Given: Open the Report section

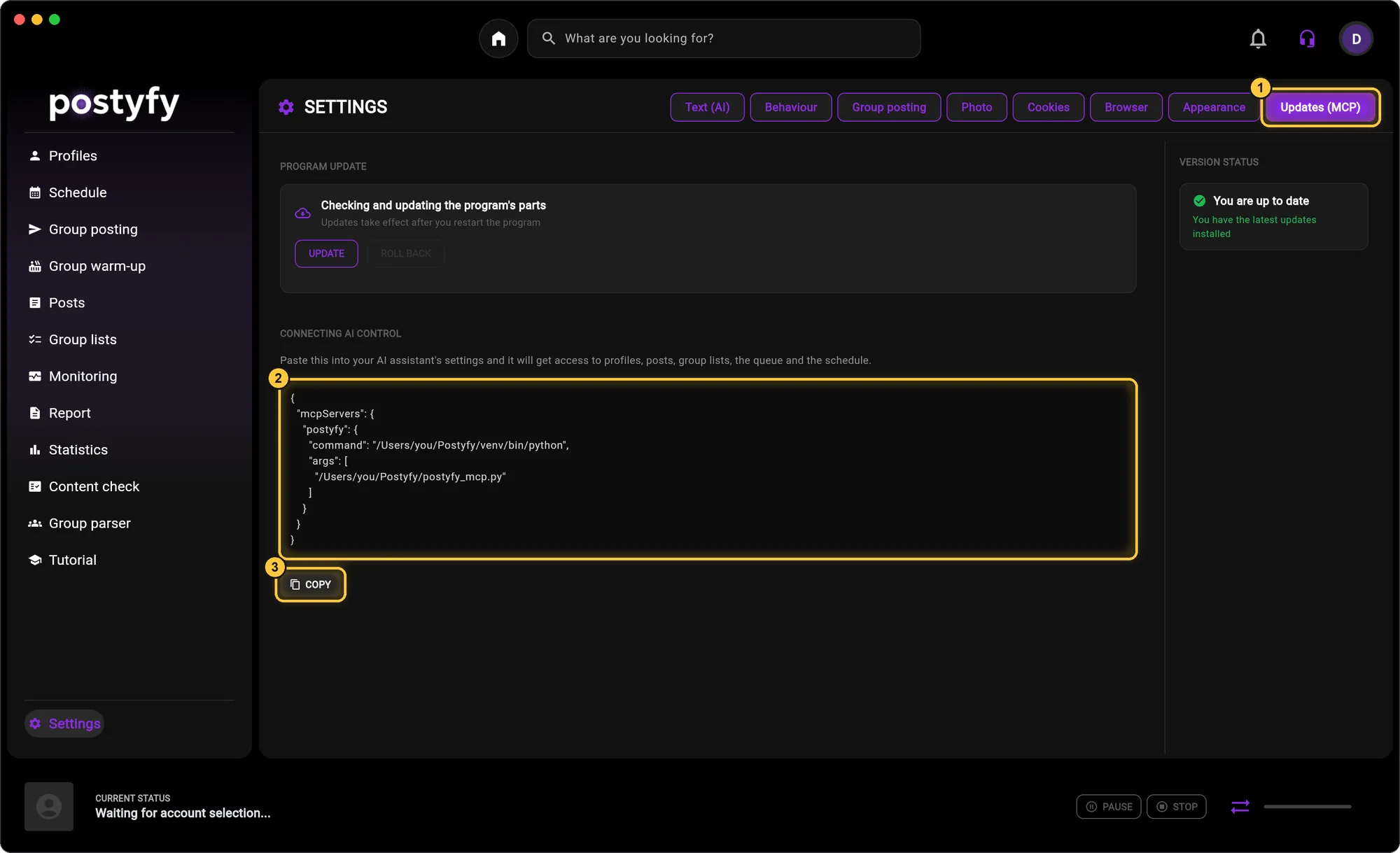Looking at the screenshot, I should (59, 413).
